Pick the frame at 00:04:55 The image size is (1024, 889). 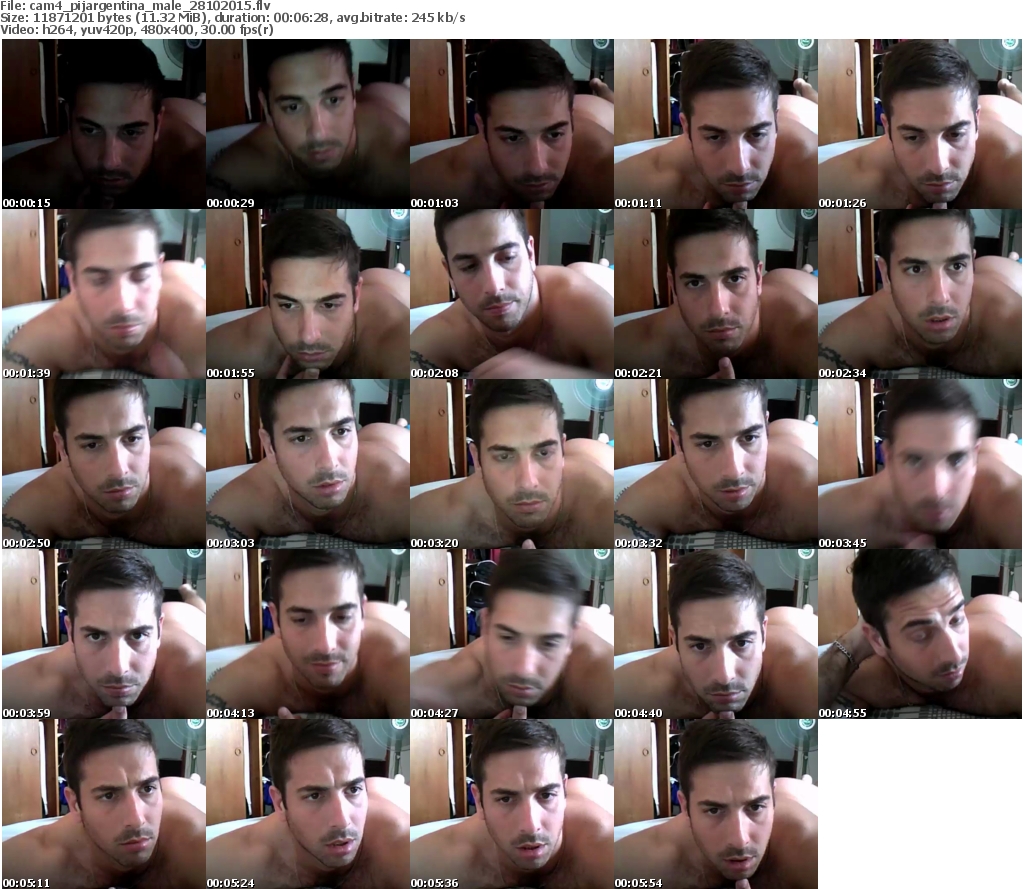pos(920,634)
